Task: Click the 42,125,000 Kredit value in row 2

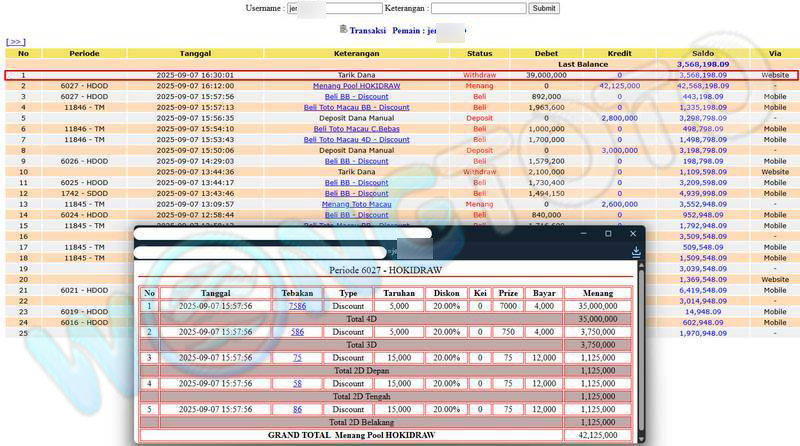Action: (x=620, y=86)
